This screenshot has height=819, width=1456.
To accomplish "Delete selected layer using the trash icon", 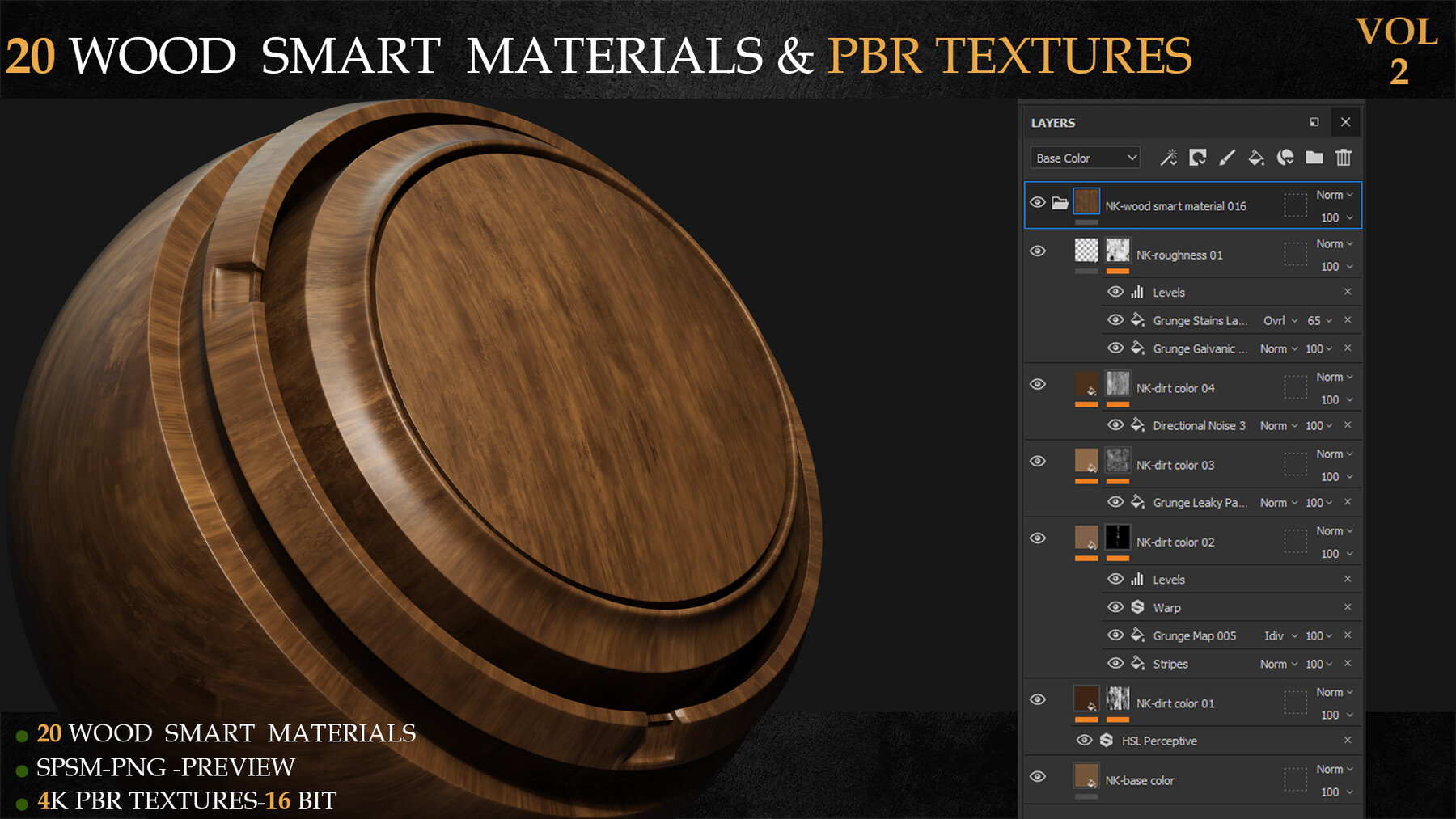I will click(1344, 158).
